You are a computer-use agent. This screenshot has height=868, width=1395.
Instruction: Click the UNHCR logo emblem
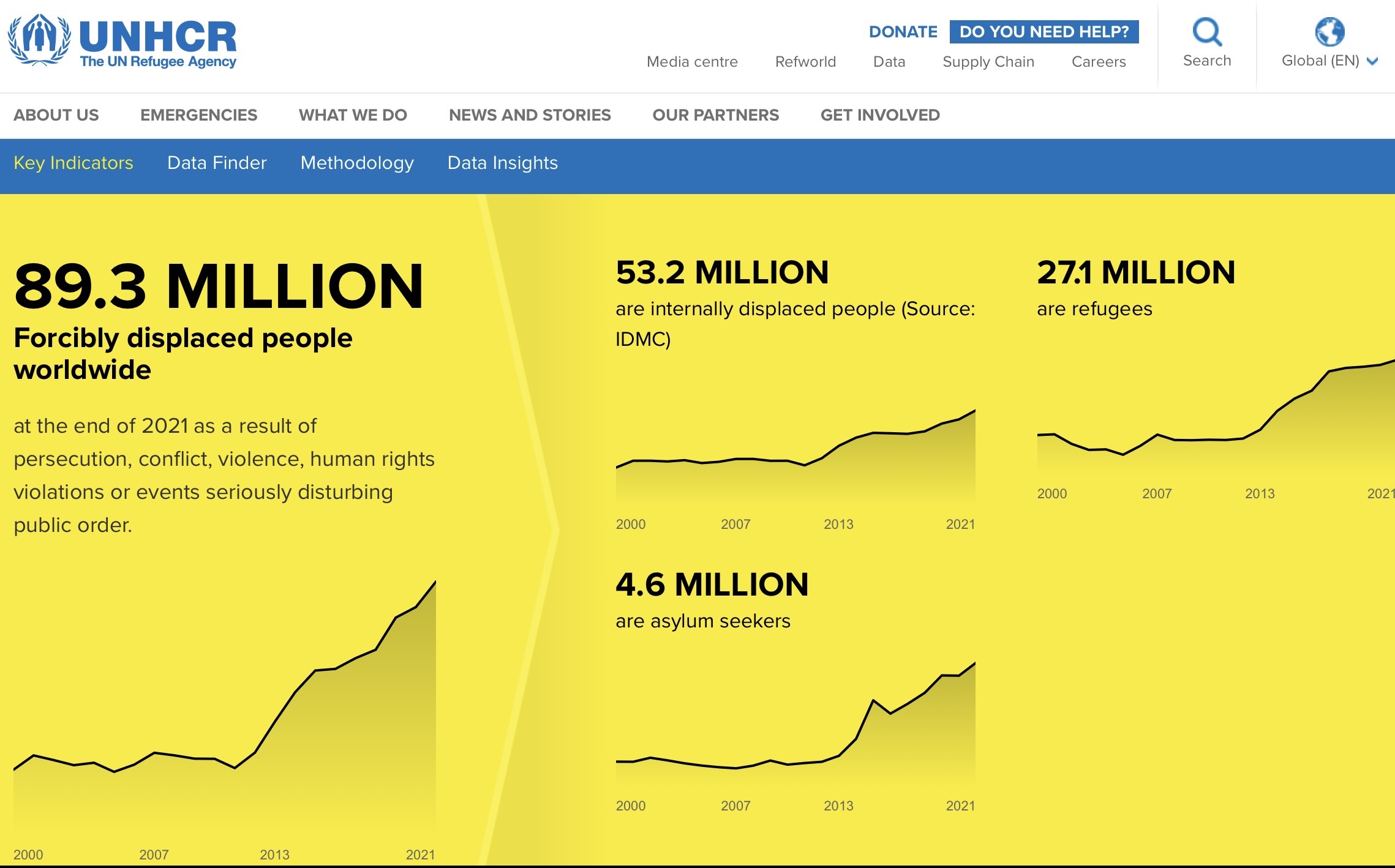[x=39, y=40]
